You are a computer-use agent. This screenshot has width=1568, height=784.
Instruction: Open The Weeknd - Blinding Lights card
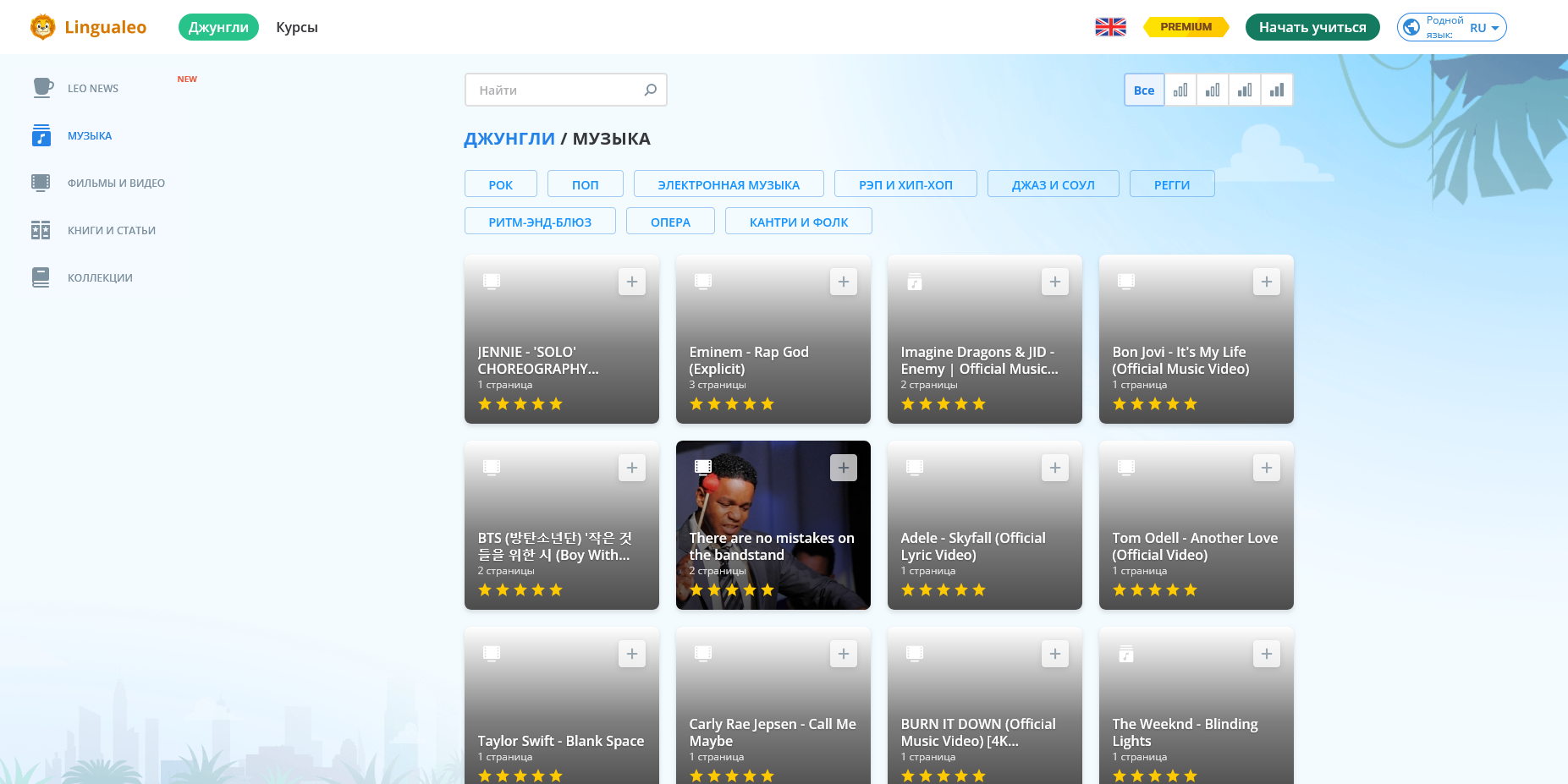click(1197, 705)
